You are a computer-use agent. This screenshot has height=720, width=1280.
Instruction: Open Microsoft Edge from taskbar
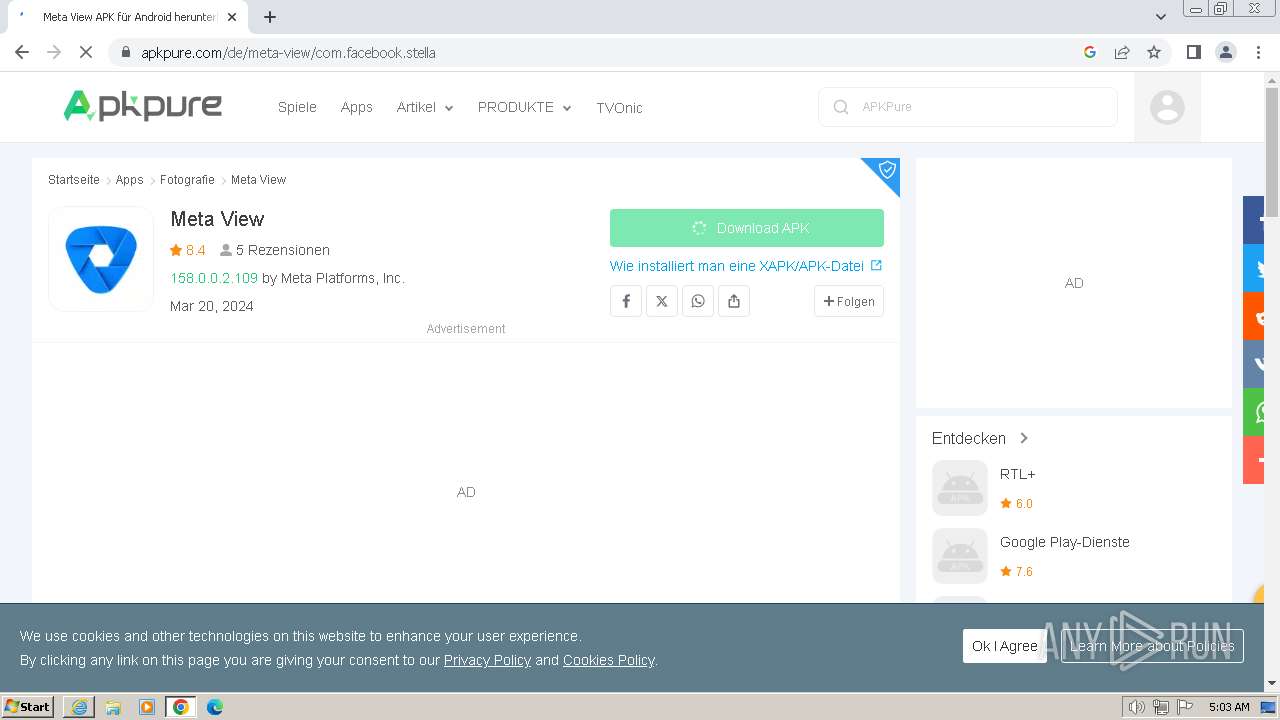pyautogui.click(x=215, y=707)
